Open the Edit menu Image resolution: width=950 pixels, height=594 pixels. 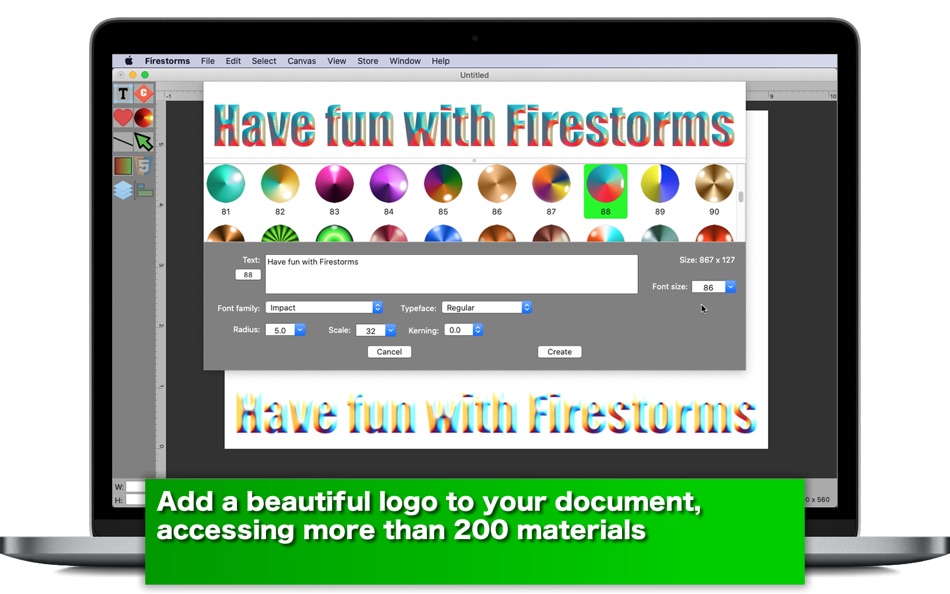coord(233,61)
